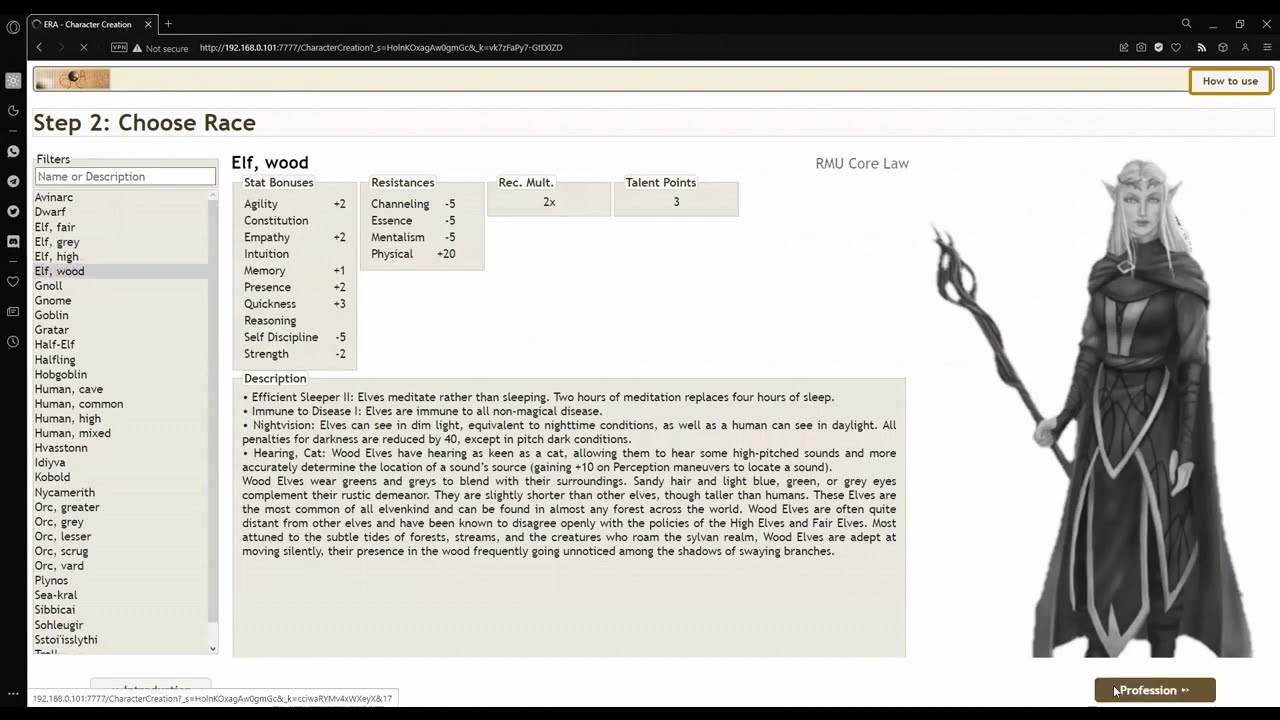Click the address bar URL
The height and width of the screenshot is (720, 1280).
[380, 47]
